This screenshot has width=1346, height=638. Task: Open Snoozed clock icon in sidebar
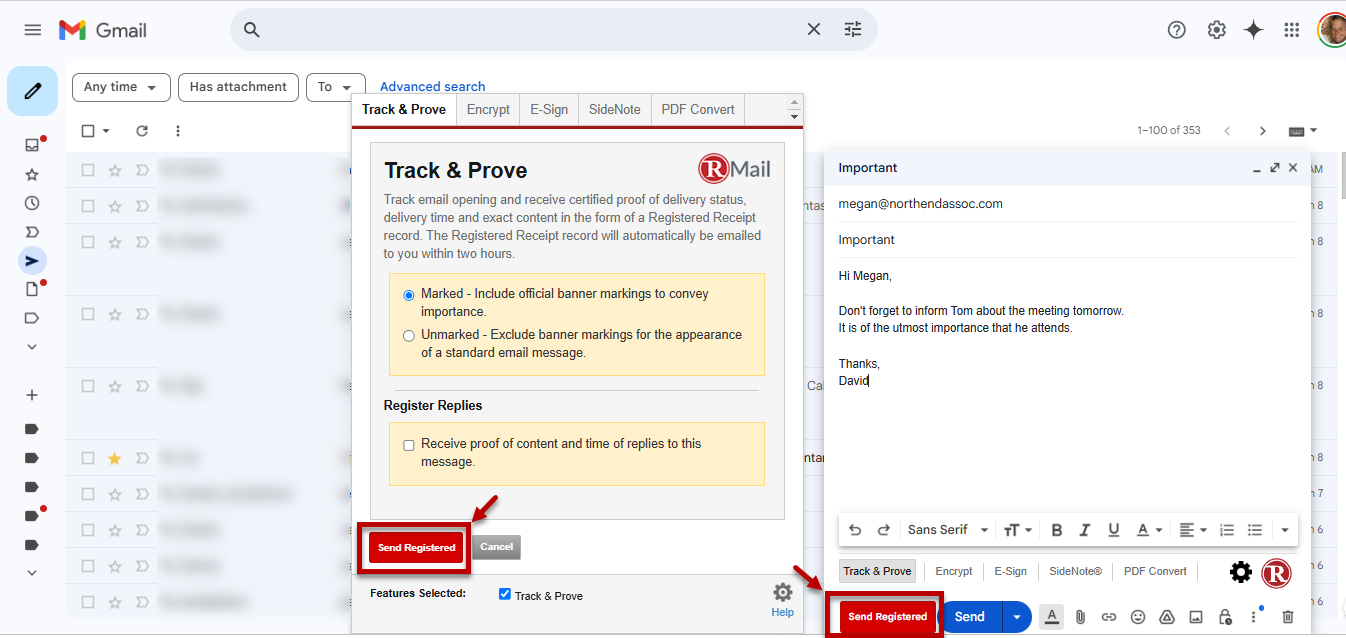click(x=32, y=203)
